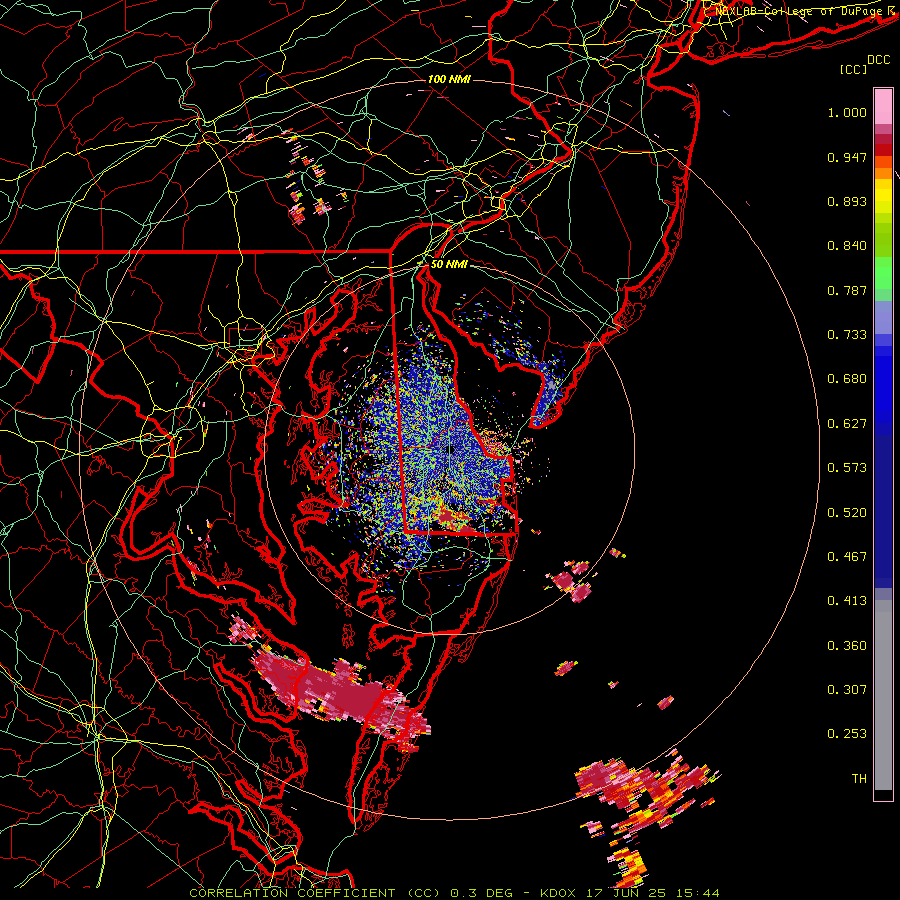This screenshot has width=900, height=900.
Task: Click the 0.413 legend label
Action: pos(847,601)
